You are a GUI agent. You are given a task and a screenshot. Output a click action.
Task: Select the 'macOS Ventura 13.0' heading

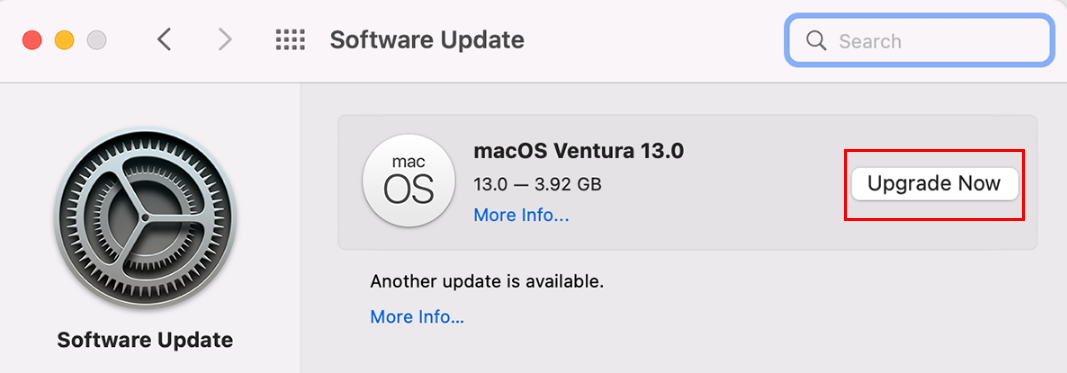(578, 151)
